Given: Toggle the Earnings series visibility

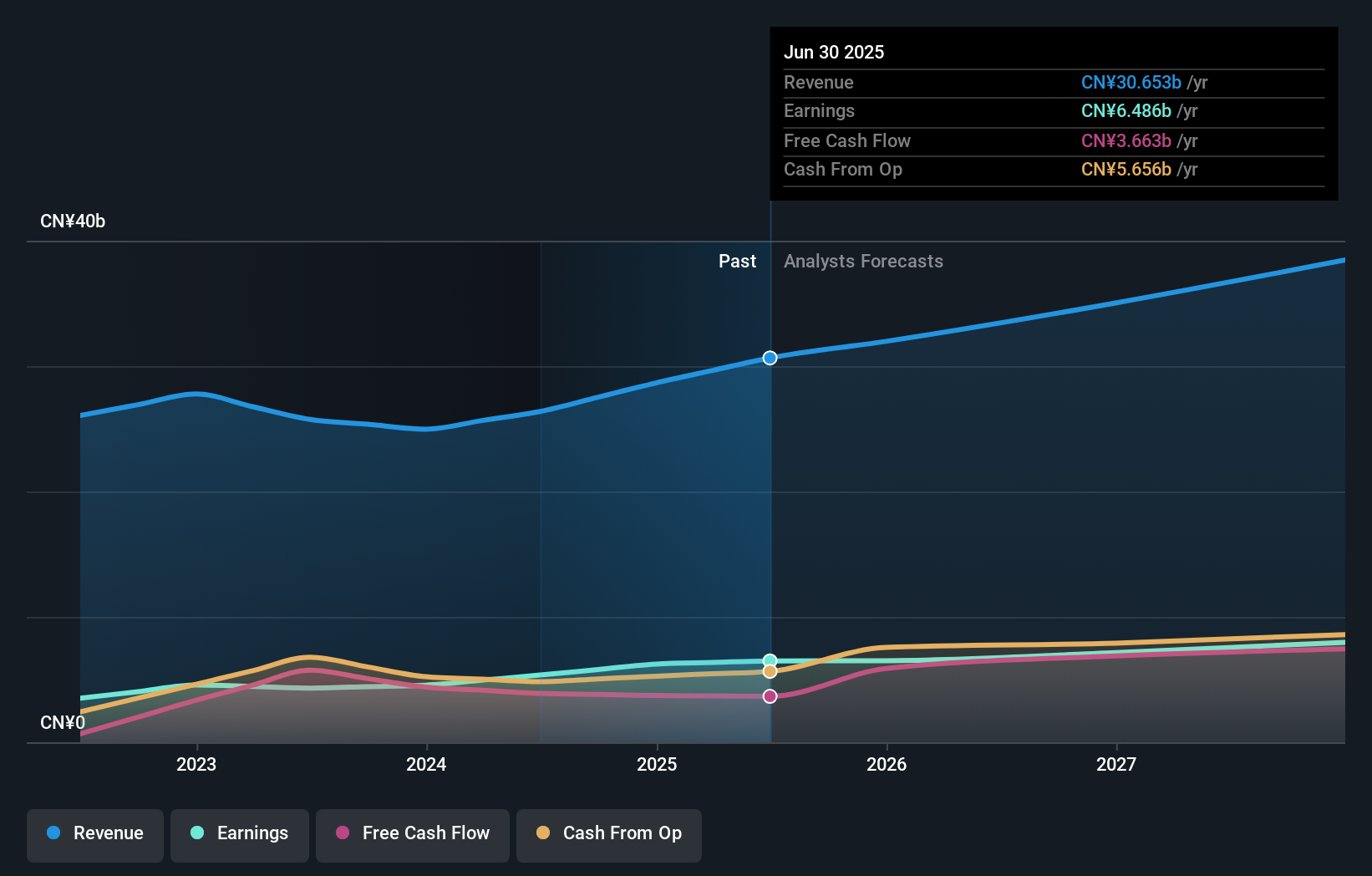Looking at the screenshot, I should [x=240, y=834].
